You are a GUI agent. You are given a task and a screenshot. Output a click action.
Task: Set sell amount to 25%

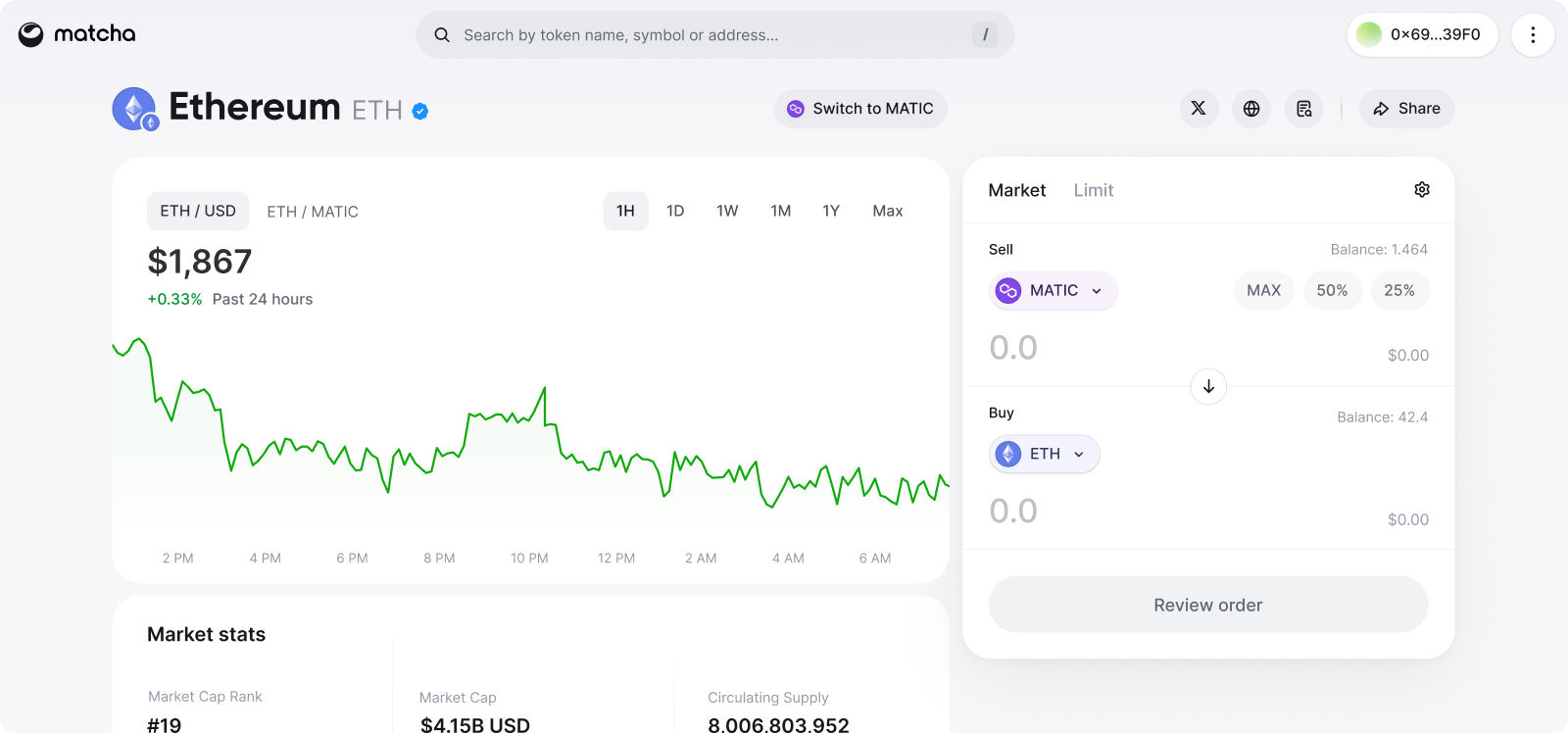coord(1399,290)
